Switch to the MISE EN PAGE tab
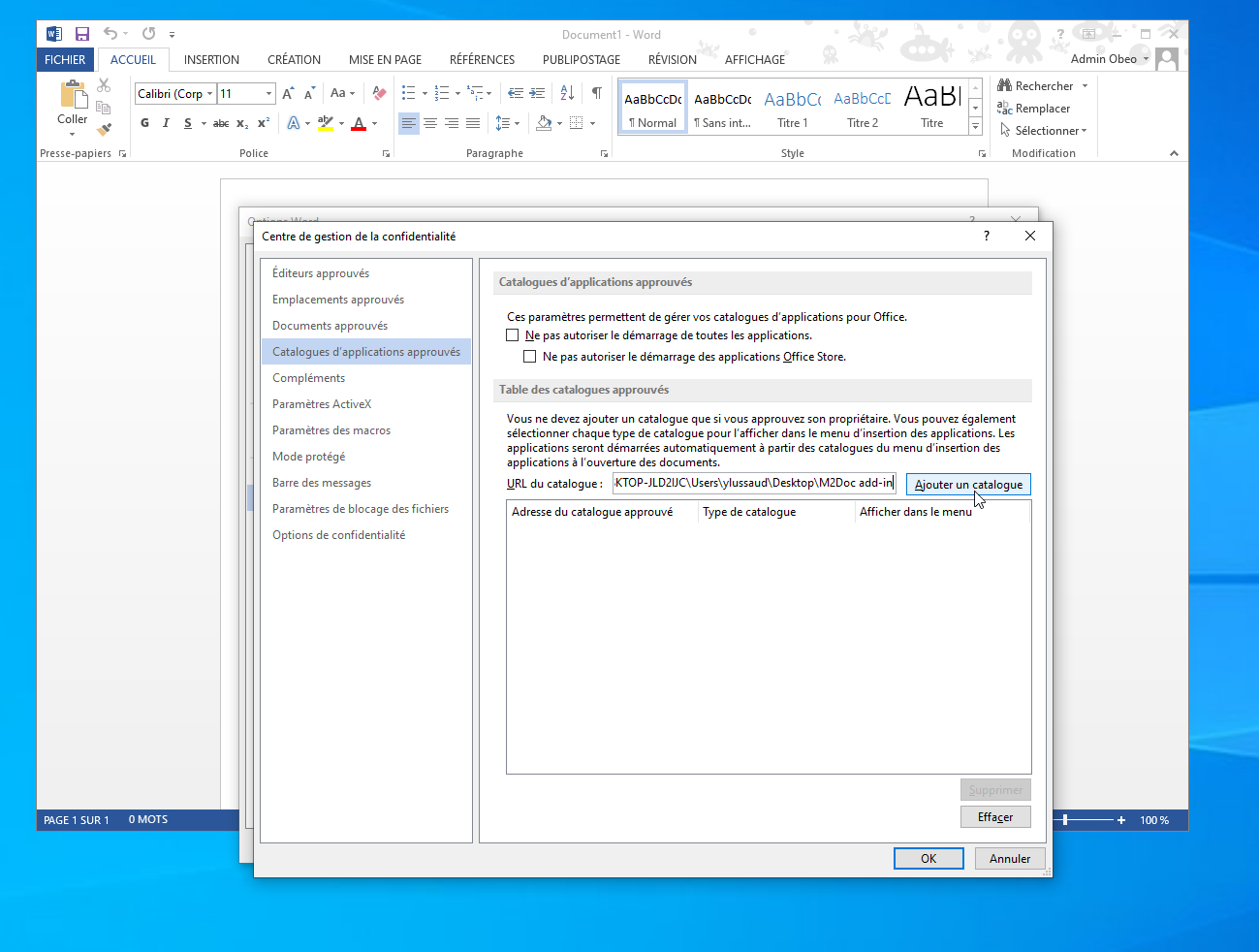The width and height of the screenshot is (1259, 952). [385, 60]
